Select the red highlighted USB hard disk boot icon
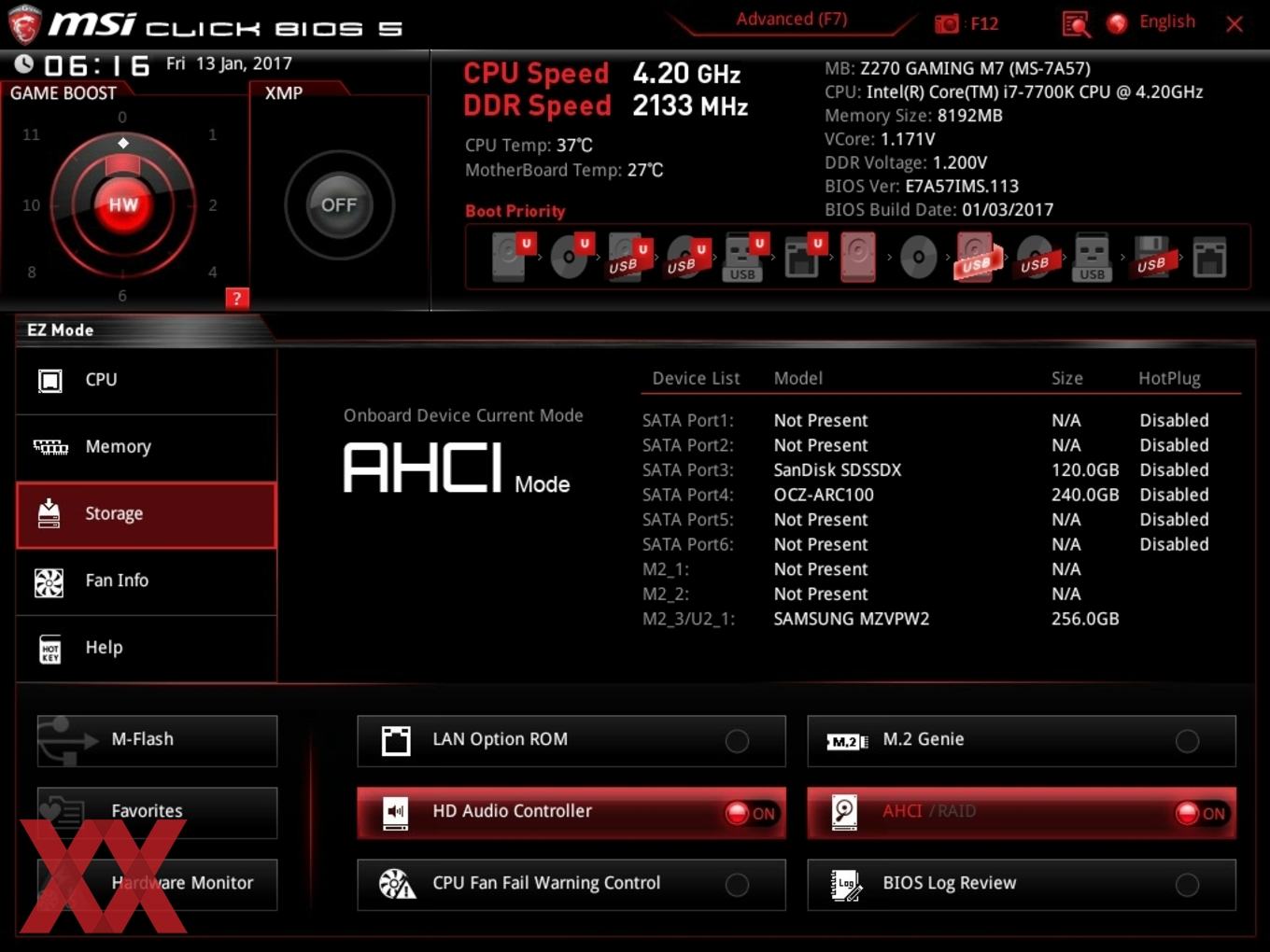Screen dimensions: 1270x952 click(x=977, y=257)
